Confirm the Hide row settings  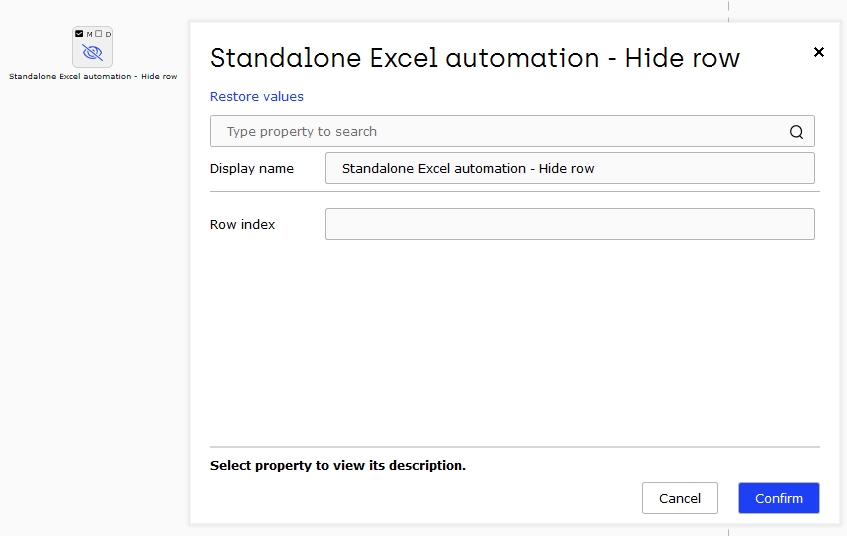(778, 498)
